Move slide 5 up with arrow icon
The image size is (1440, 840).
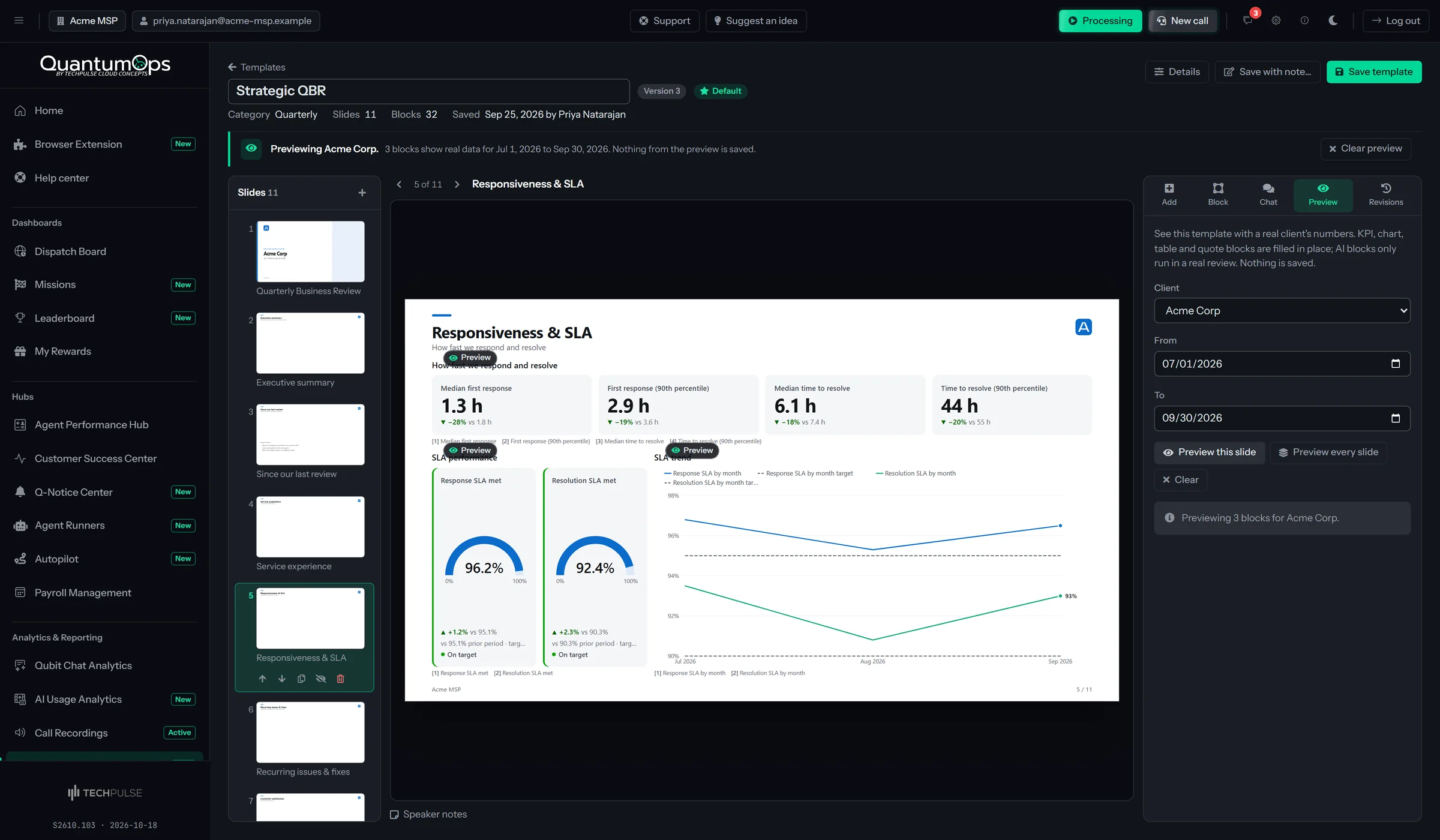pos(262,679)
